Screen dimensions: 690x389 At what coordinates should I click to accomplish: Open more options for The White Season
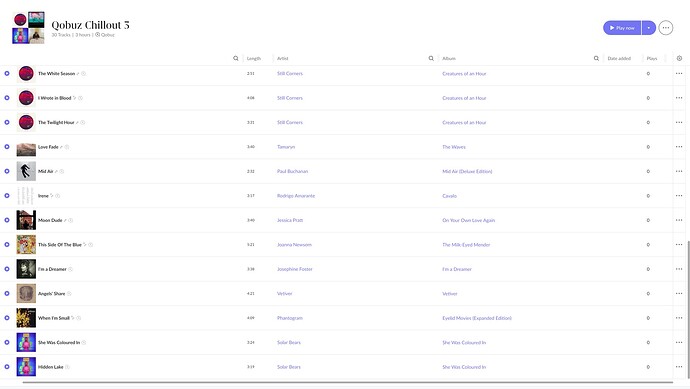pos(679,73)
